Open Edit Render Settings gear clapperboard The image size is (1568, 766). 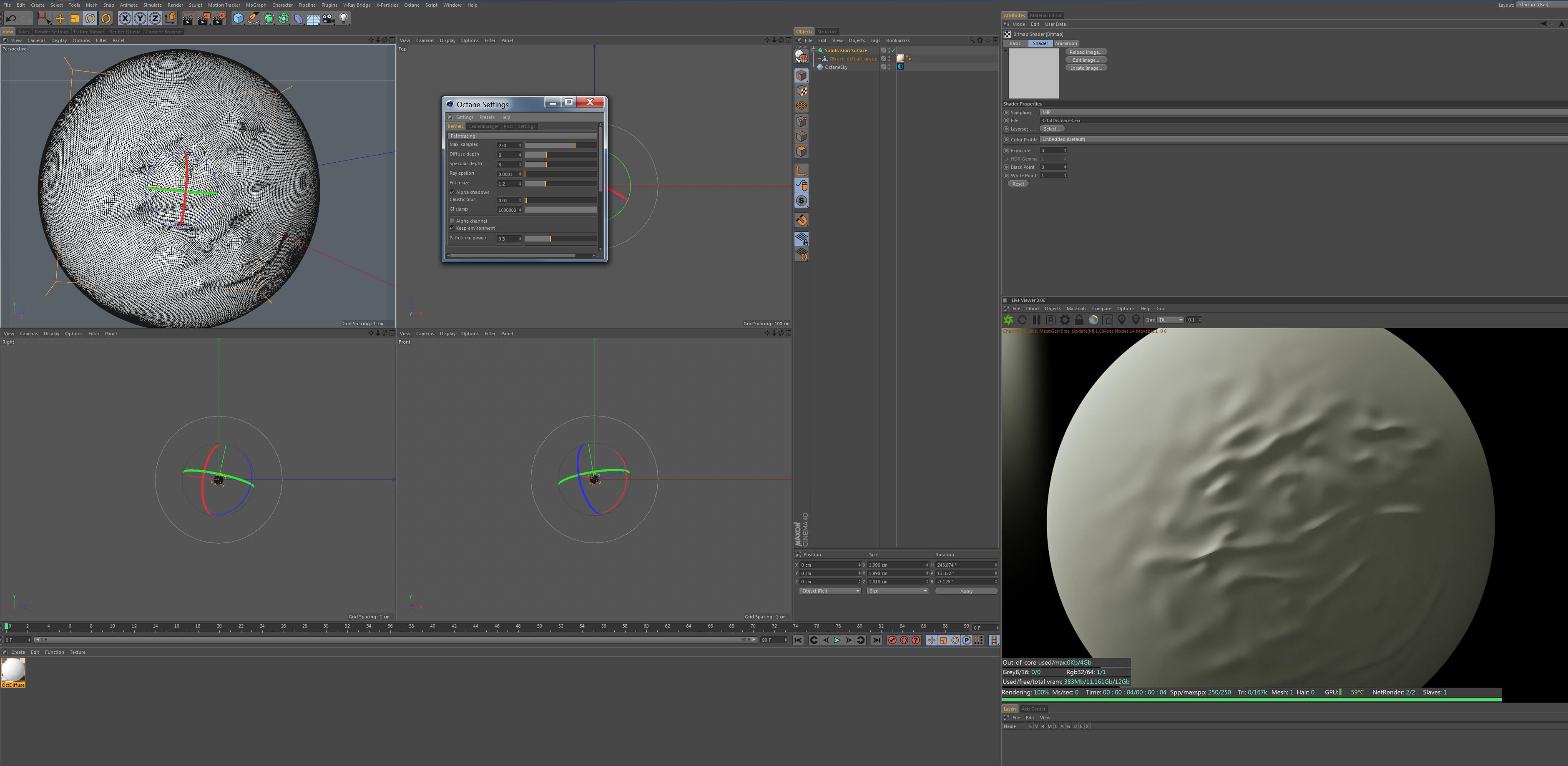click(x=219, y=19)
